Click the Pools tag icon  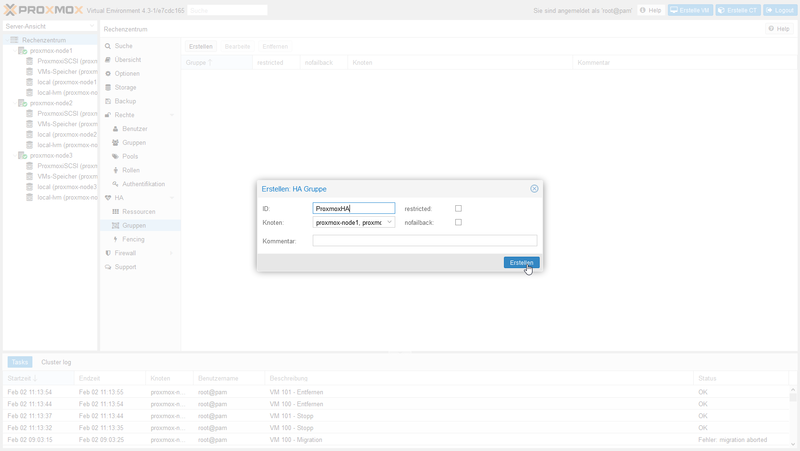pyautogui.click(x=115, y=156)
